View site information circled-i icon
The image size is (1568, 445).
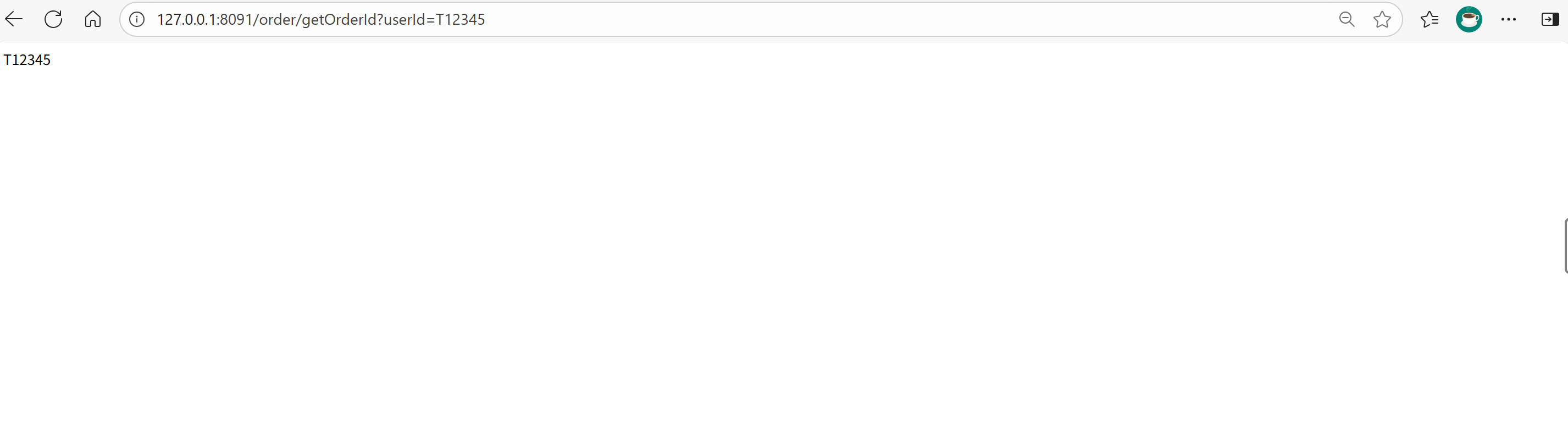tap(137, 19)
